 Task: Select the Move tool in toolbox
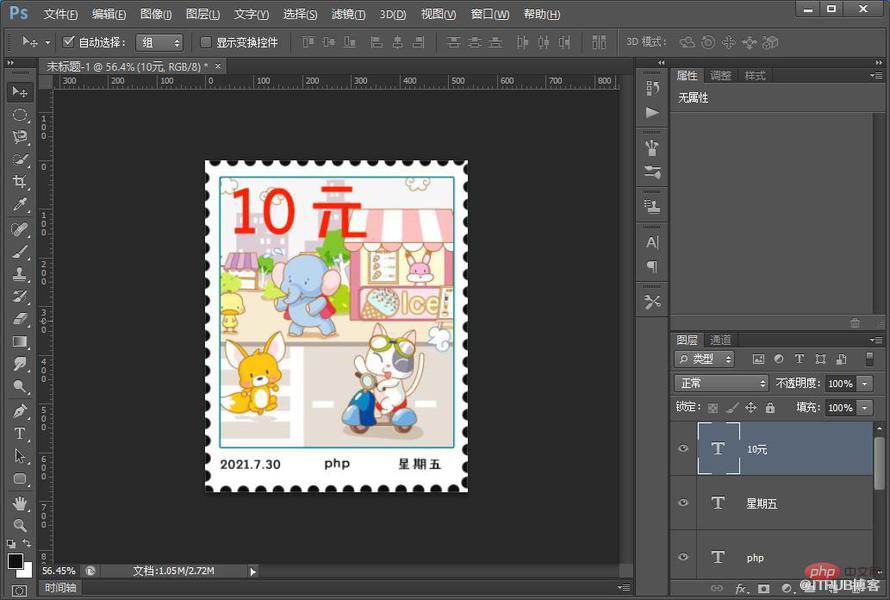pyautogui.click(x=20, y=92)
